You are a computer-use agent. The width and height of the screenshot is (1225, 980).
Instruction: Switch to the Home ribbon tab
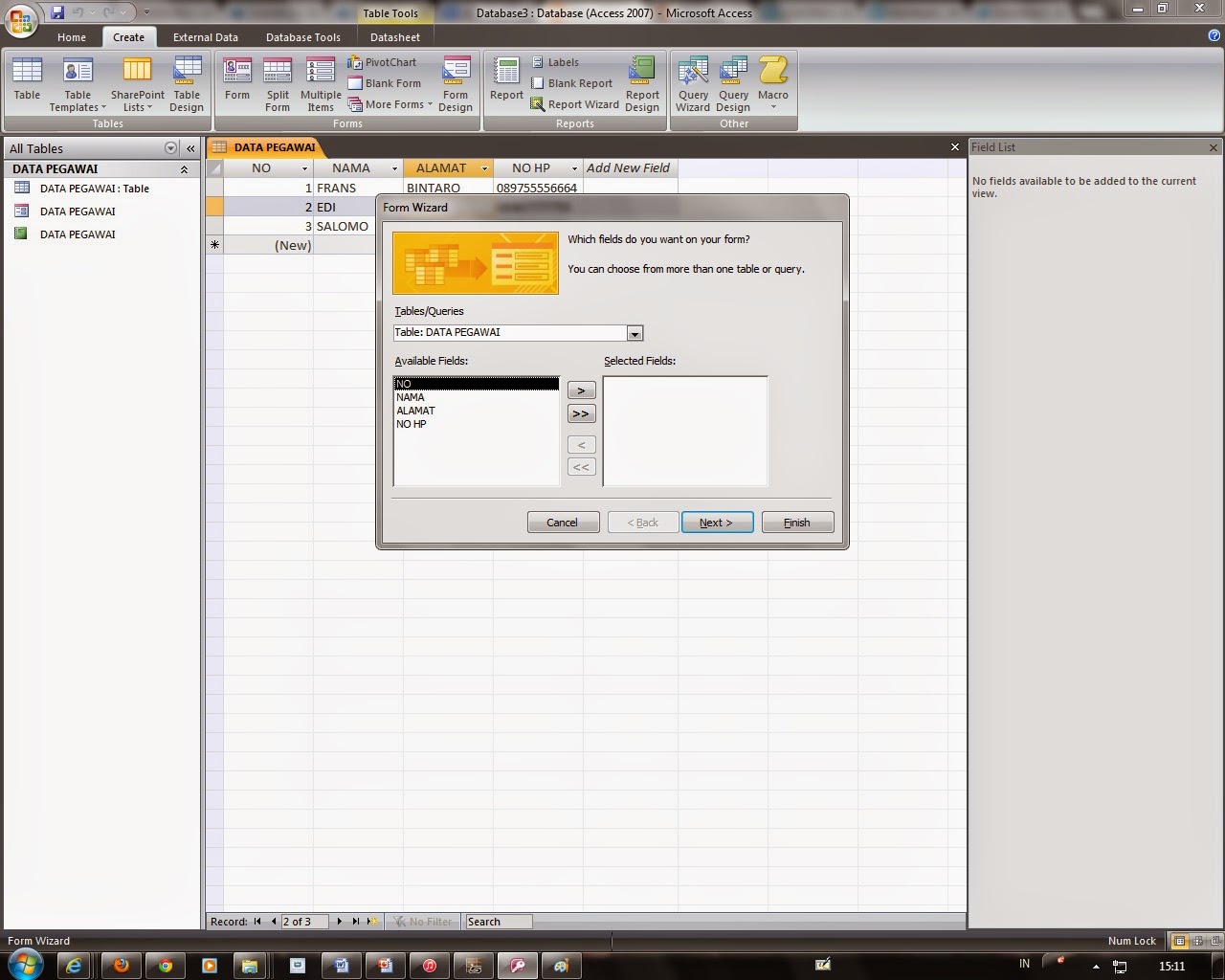point(72,37)
